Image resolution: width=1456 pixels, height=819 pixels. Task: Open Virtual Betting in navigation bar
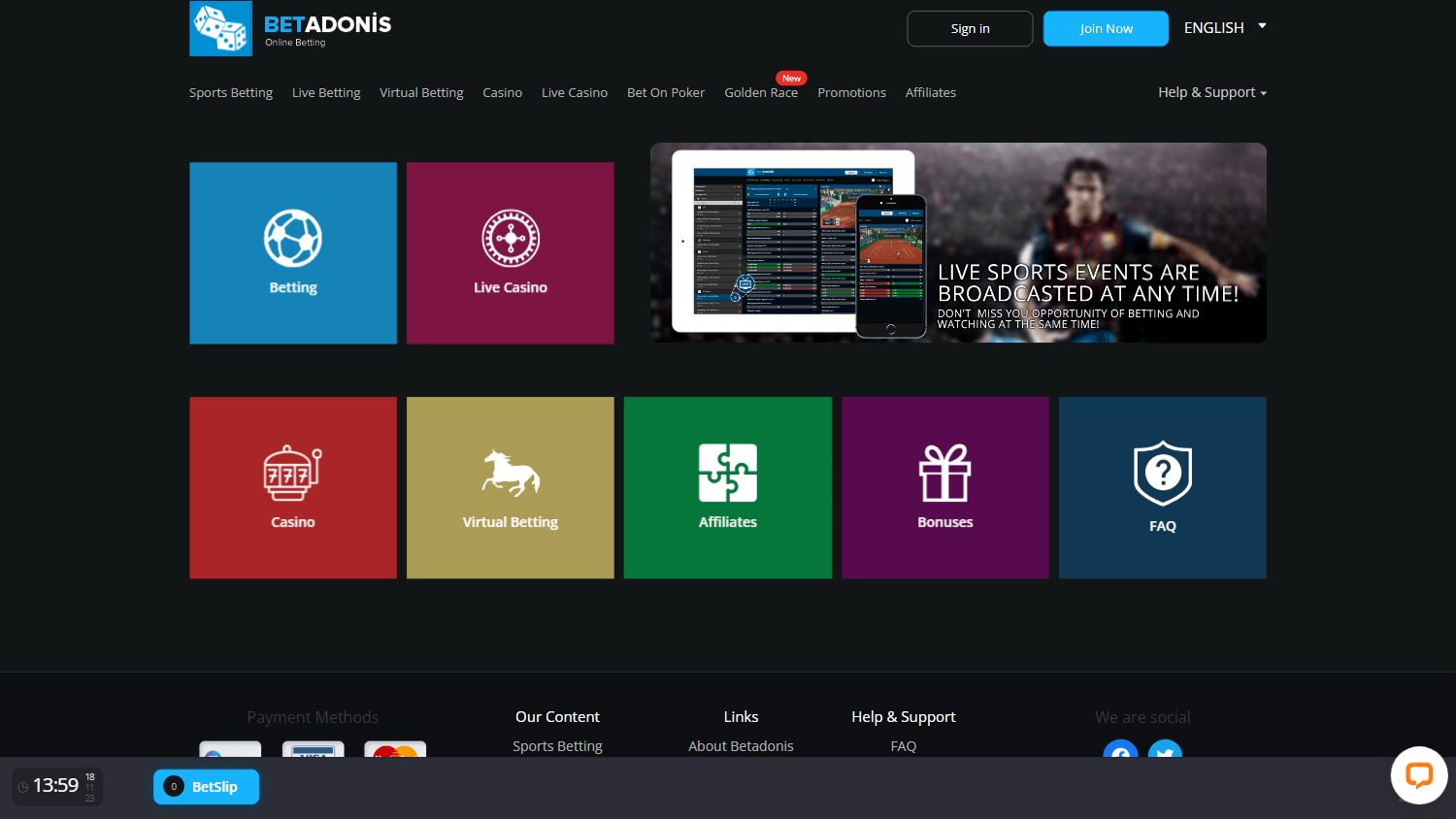coord(421,93)
